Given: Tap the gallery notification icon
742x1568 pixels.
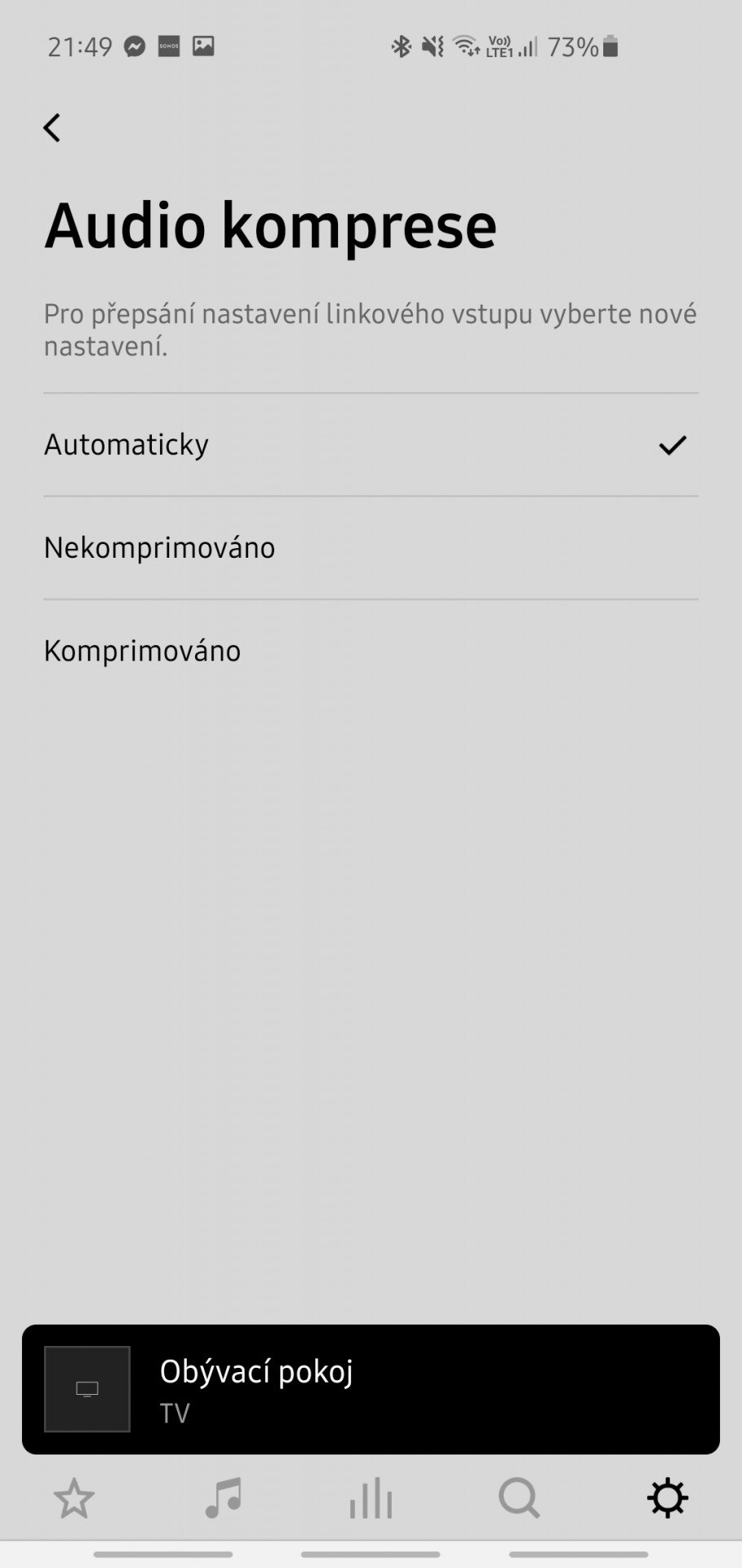Looking at the screenshot, I should coord(203,46).
